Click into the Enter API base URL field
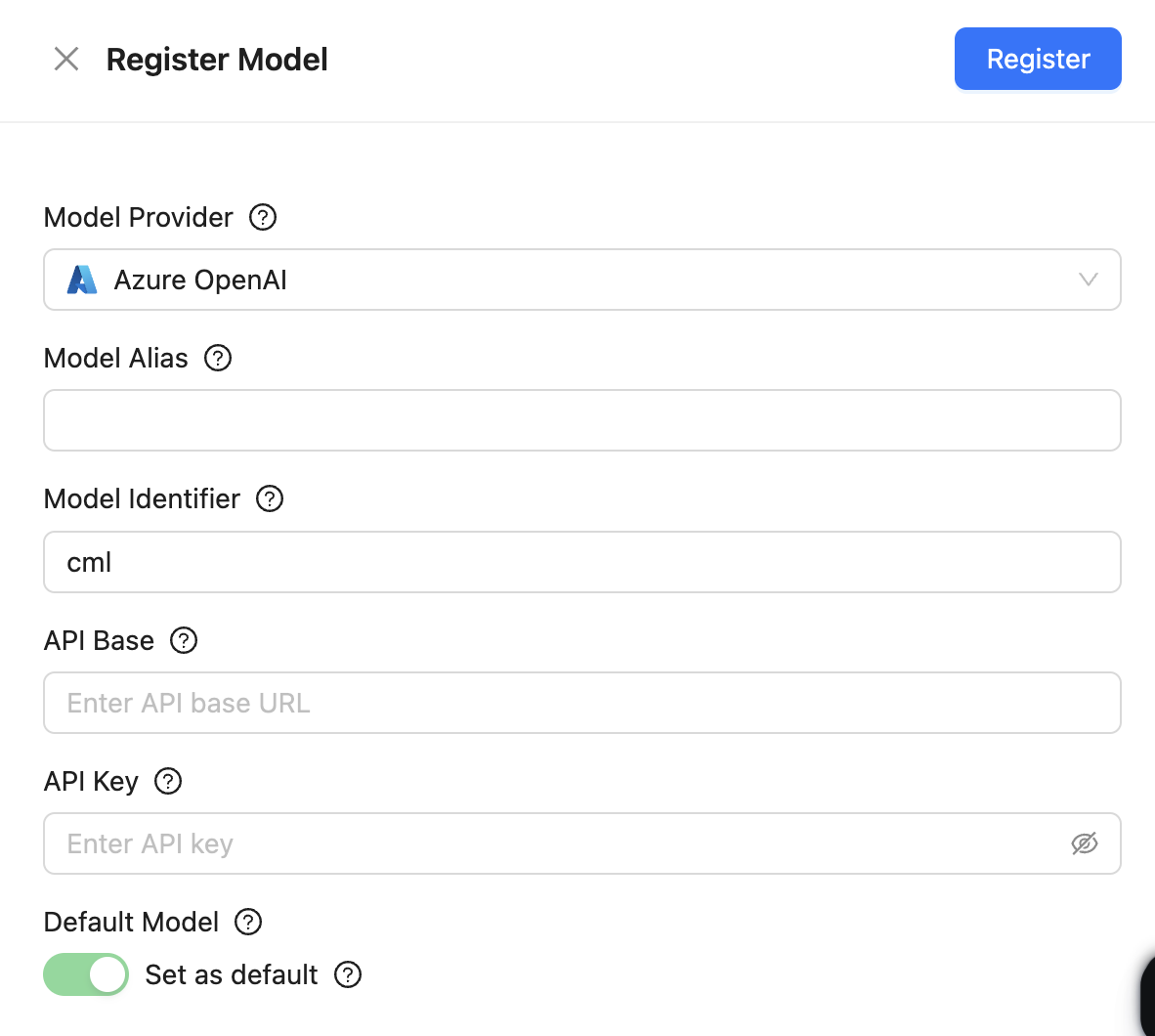The height and width of the screenshot is (1036, 1155). (x=581, y=703)
